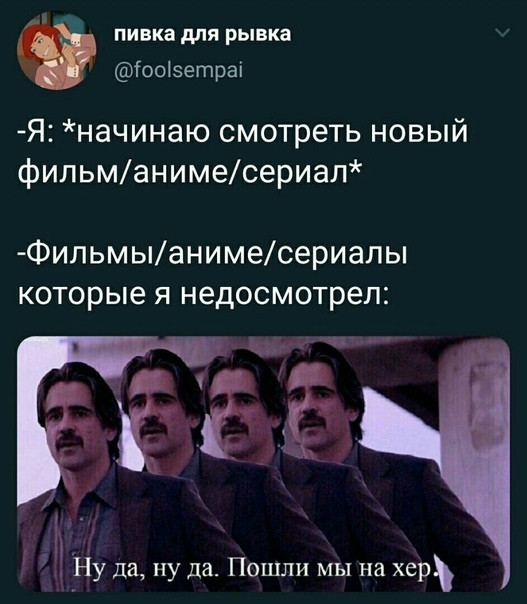This screenshot has width=527, height=604.
Task: Select the tweet line starting with '-Я: *начинаю смотреть'
Action: (243, 132)
